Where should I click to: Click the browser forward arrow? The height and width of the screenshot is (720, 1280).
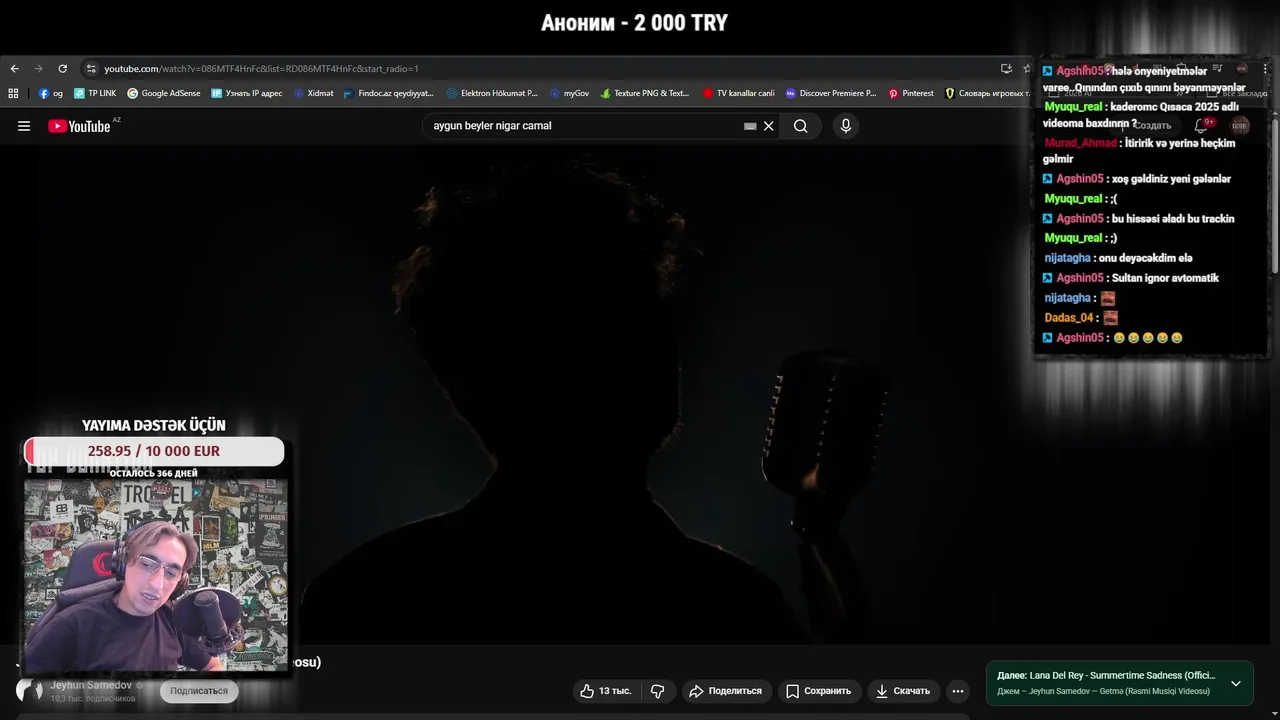[x=38, y=69]
